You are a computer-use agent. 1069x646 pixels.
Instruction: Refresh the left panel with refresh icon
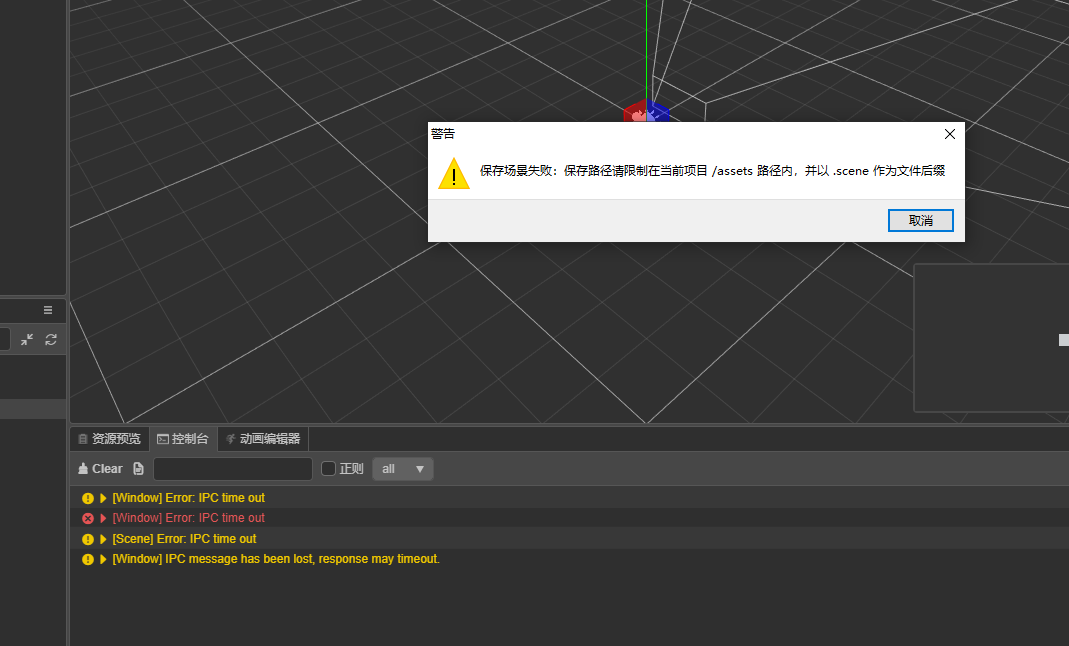point(51,339)
